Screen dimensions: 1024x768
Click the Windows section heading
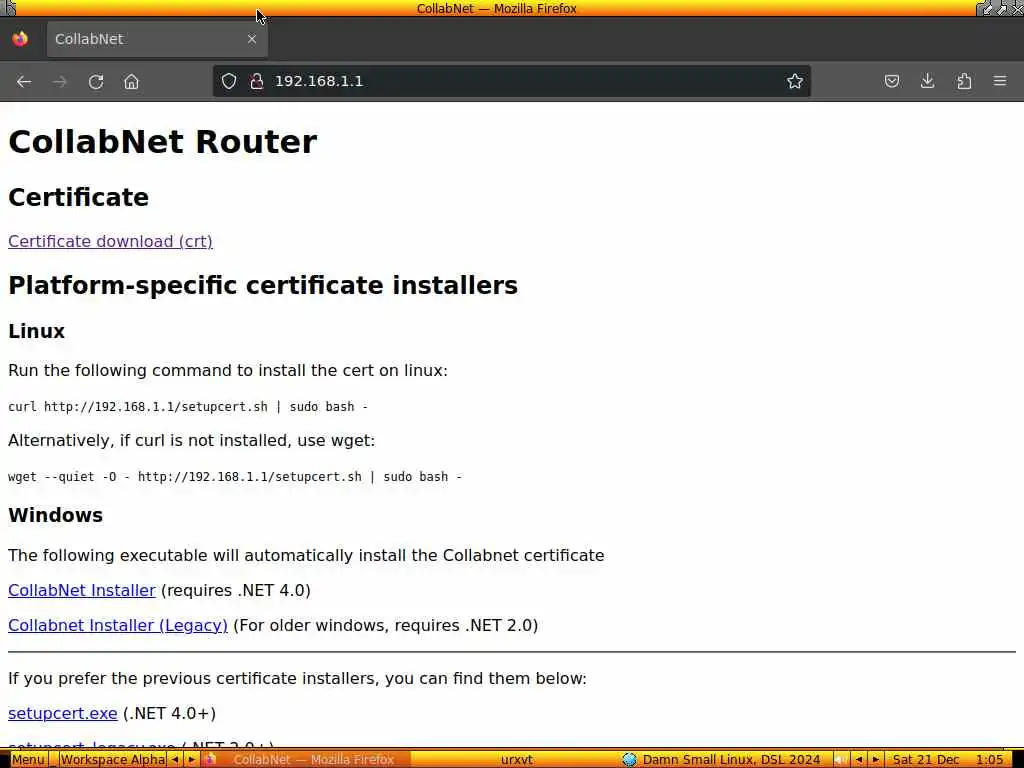(x=56, y=515)
